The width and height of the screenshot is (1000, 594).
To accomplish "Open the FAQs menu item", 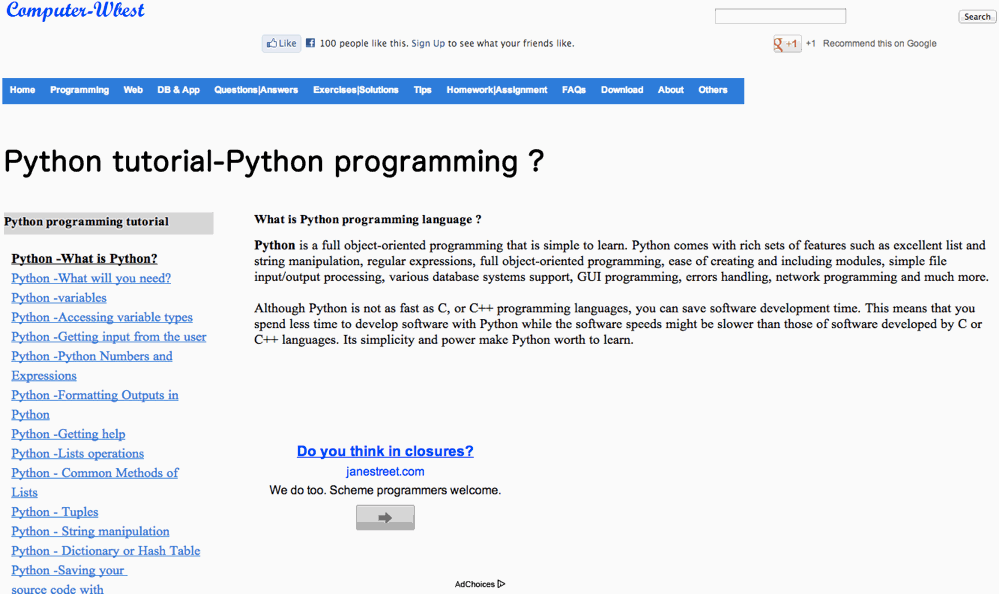I will (x=574, y=90).
